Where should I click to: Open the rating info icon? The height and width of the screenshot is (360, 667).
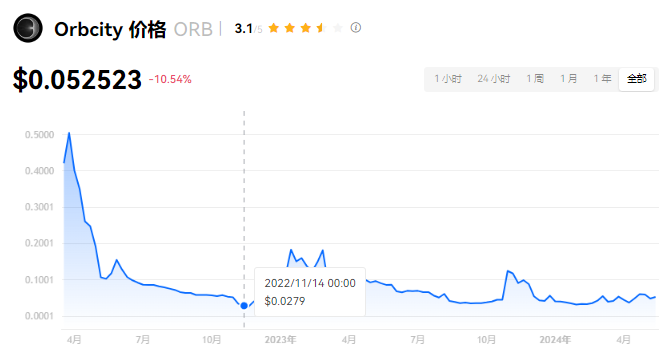click(x=356, y=28)
